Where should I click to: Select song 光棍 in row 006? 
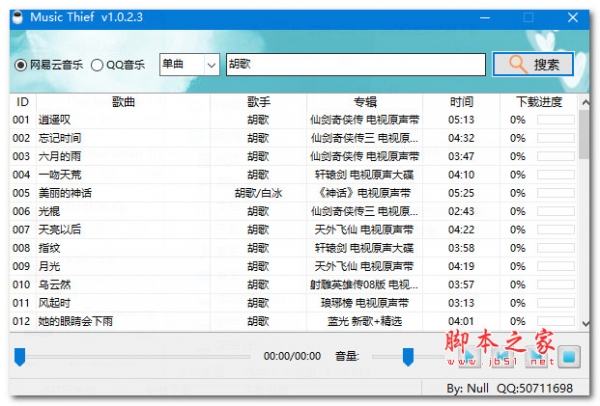[49, 211]
